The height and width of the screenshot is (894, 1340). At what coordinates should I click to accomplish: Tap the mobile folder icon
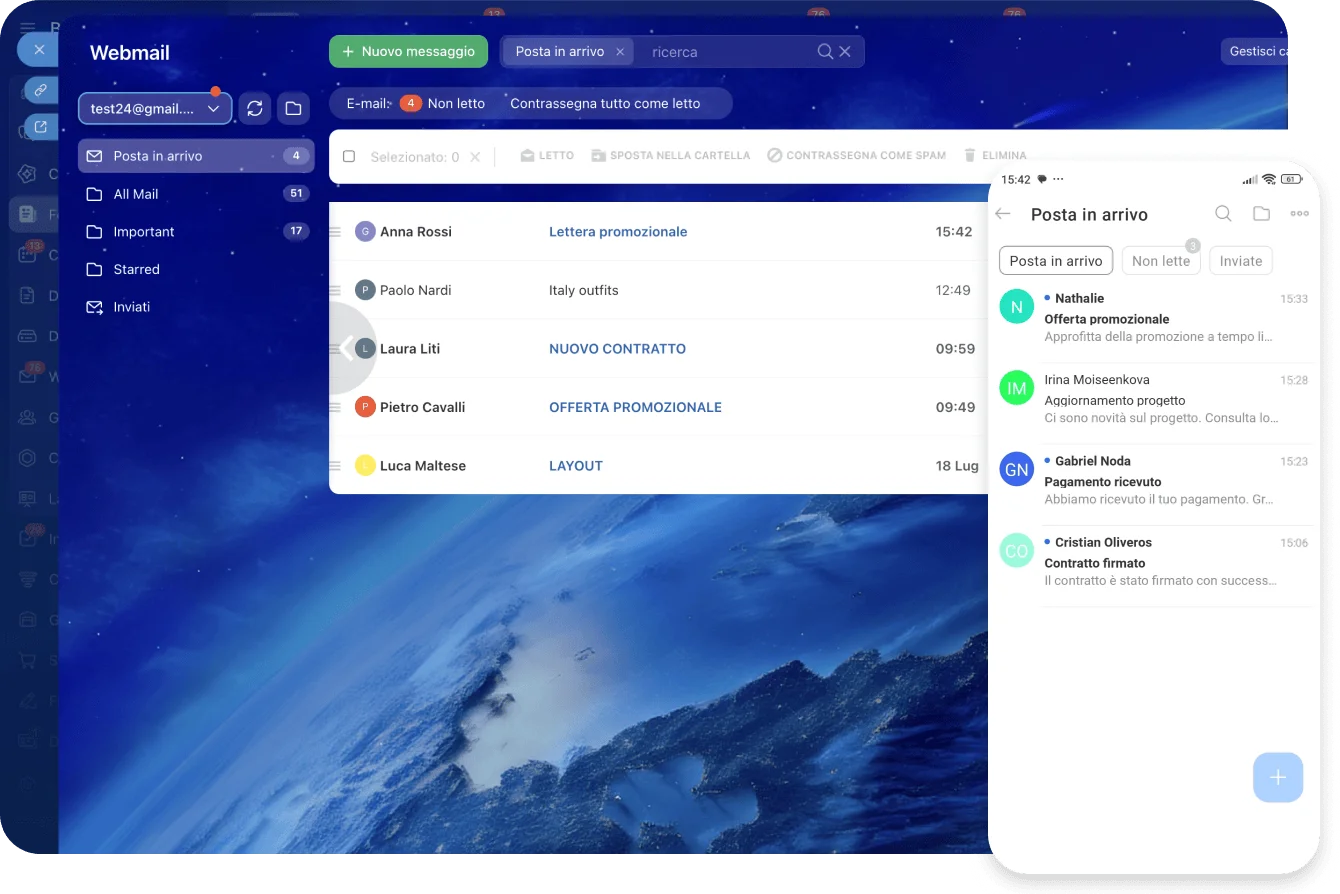tap(1261, 214)
